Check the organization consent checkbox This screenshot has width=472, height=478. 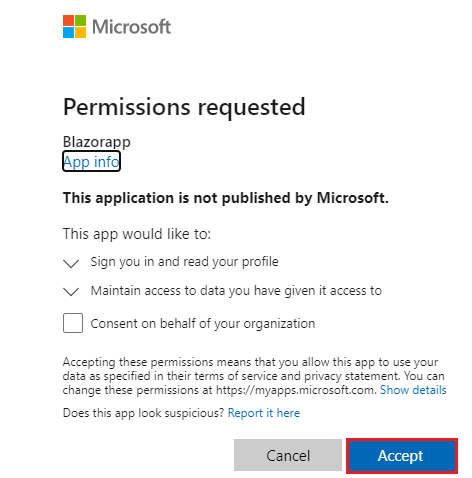(73, 323)
